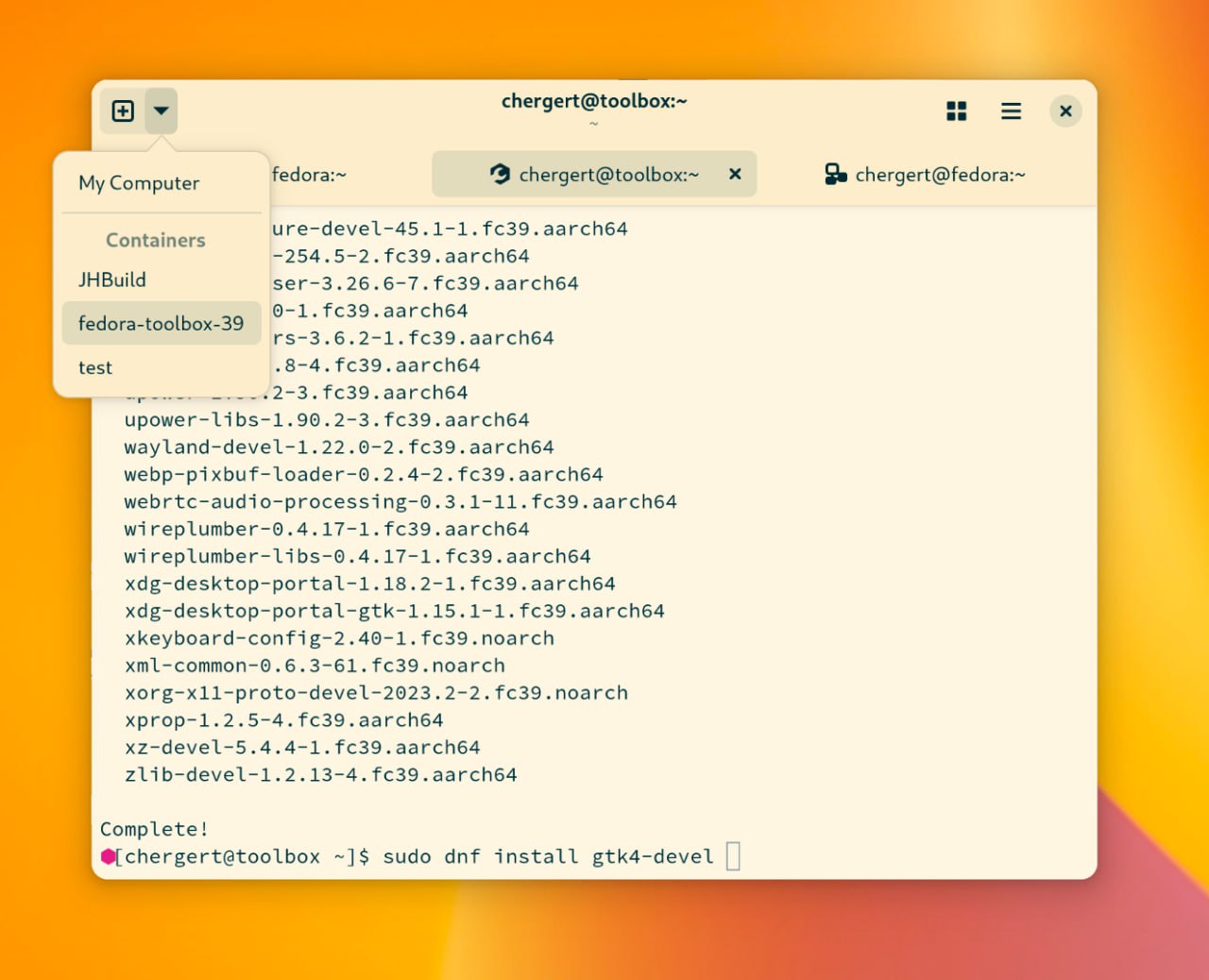Switch to the chergert@toolbox:~ tab
The image size is (1209, 980).
click(x=594, y=174)
